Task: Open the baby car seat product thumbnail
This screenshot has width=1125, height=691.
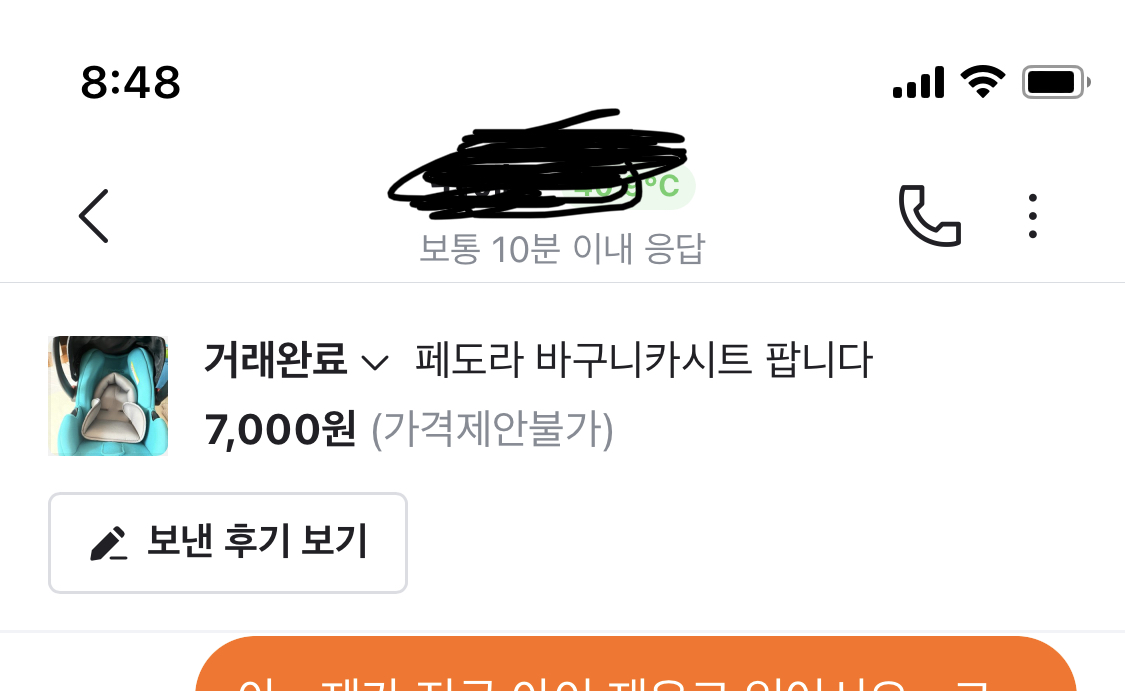Action: [108, 395]
